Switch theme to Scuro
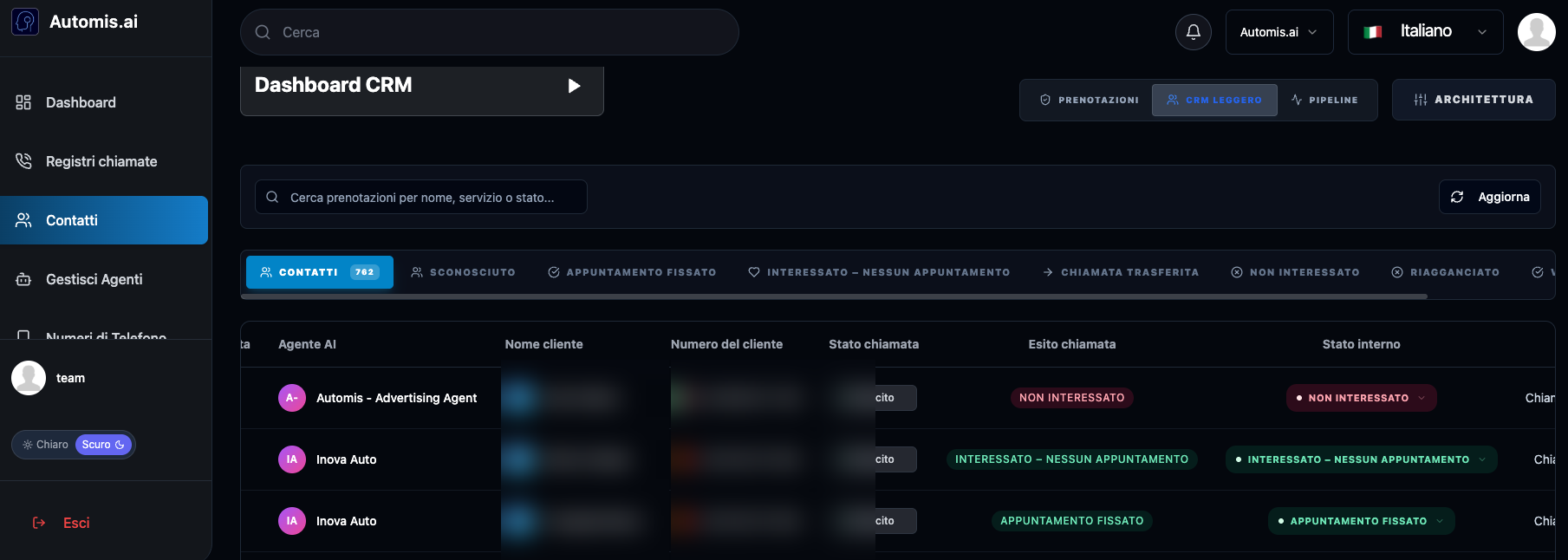1568x560 pixels. 103,445
